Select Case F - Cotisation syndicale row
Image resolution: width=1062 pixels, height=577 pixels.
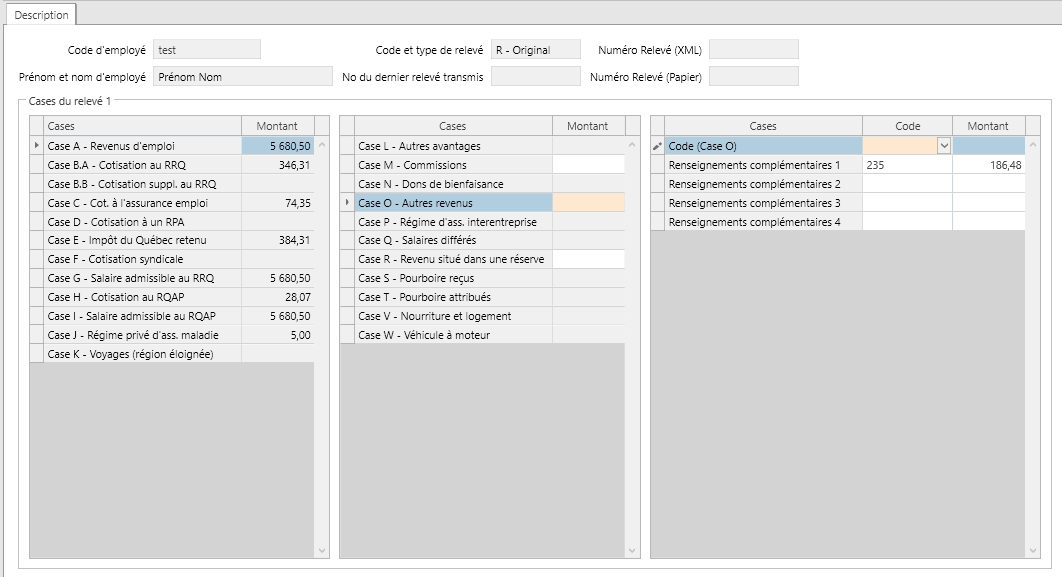point(172,259)
